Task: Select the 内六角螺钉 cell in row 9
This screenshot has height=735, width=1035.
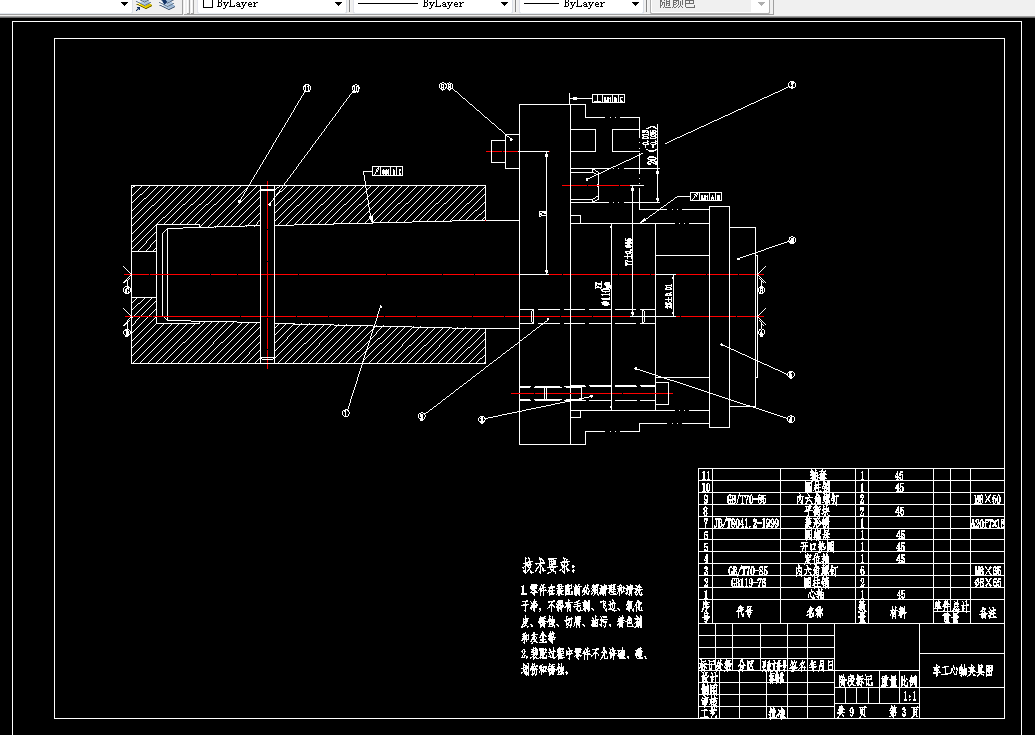Action: point(817,499)
